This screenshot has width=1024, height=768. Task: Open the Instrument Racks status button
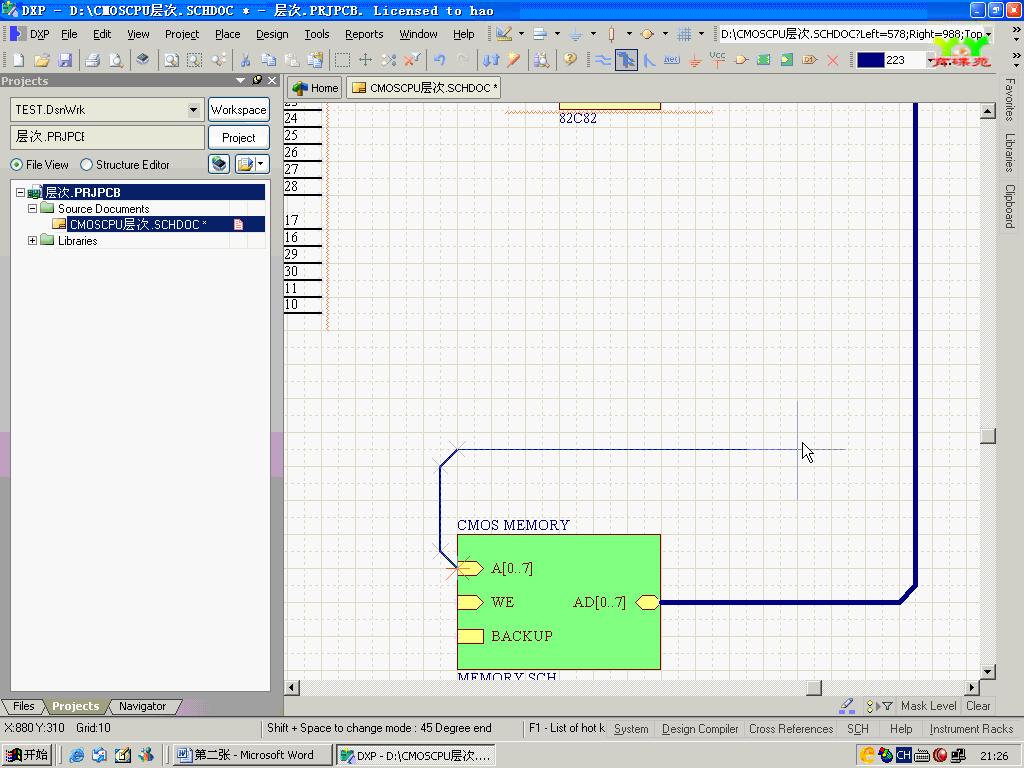[x=971, y=729]
